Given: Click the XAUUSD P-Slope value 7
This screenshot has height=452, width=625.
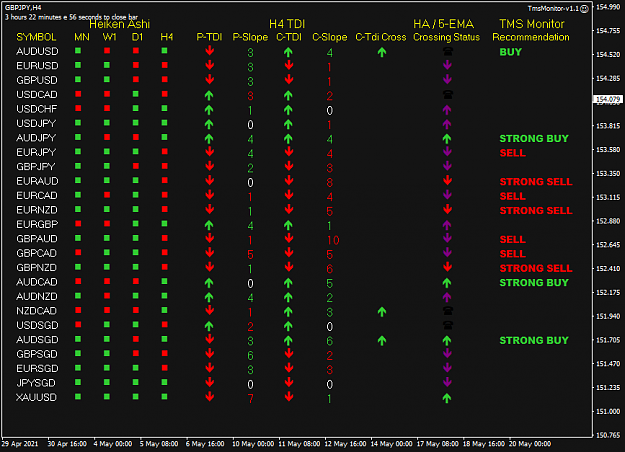Looking at the screenshot, I should [250, 399].
